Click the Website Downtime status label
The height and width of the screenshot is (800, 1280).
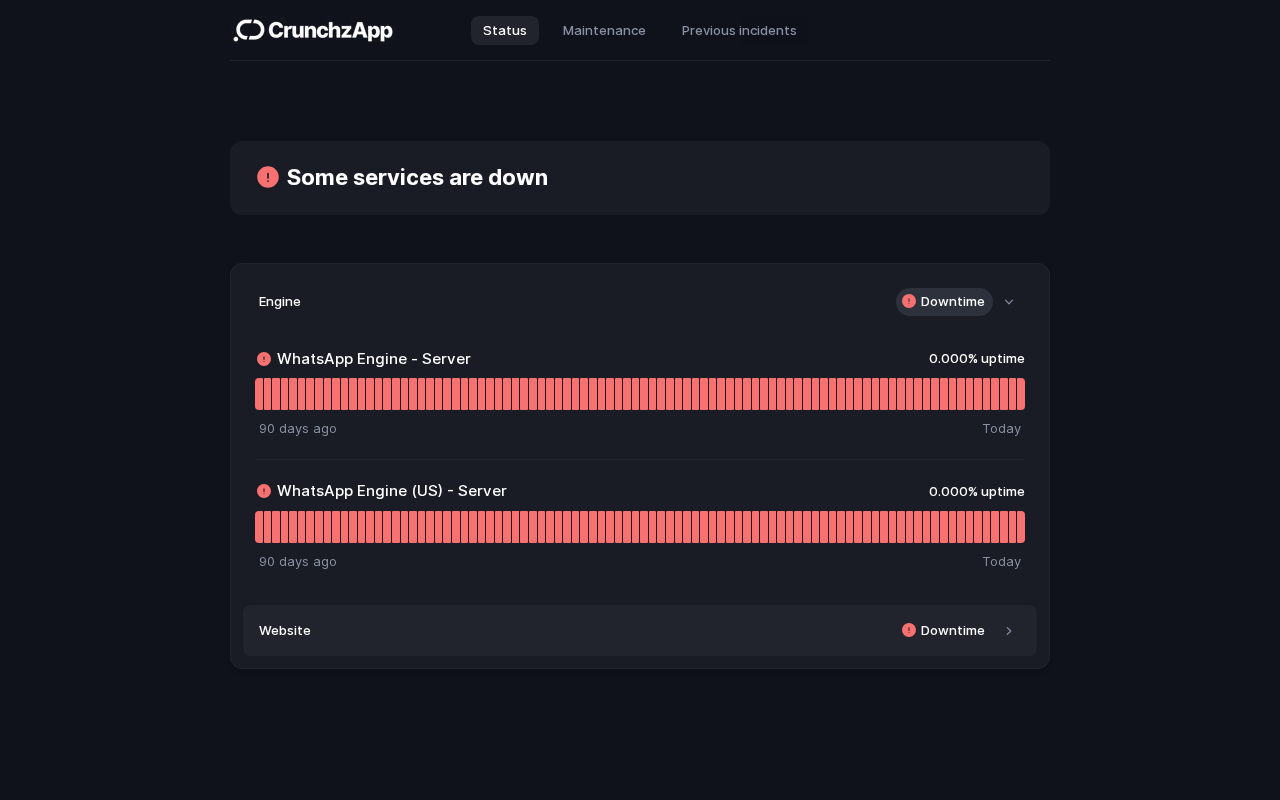(x=952, y=630)
